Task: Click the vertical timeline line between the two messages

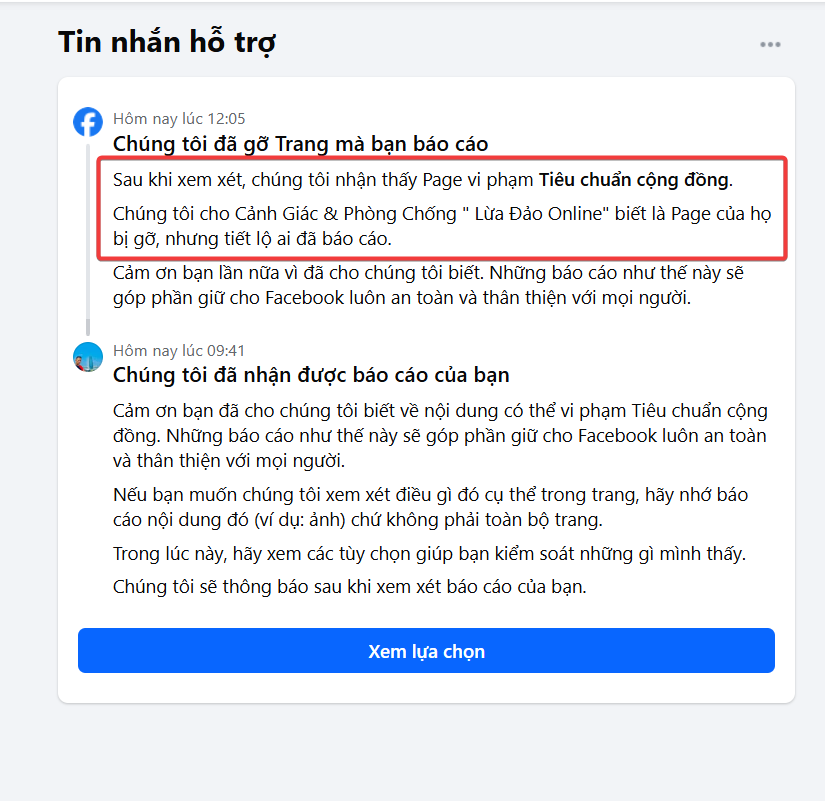Action: 88,238
